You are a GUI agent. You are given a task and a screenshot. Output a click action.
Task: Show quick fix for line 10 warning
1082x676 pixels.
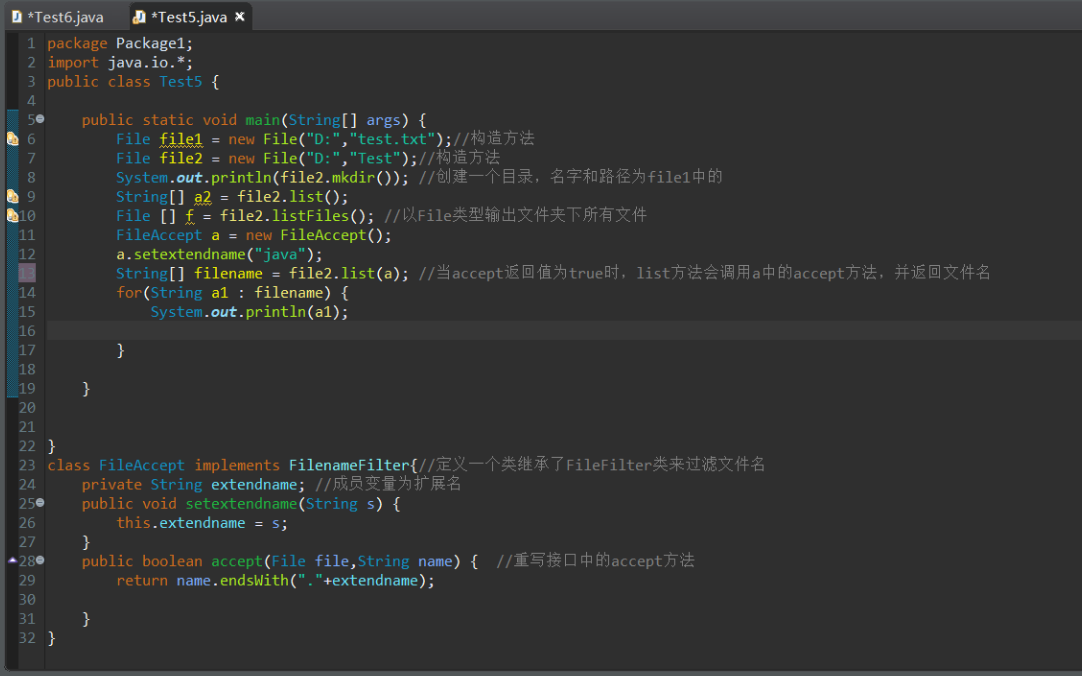coord(12,216)
